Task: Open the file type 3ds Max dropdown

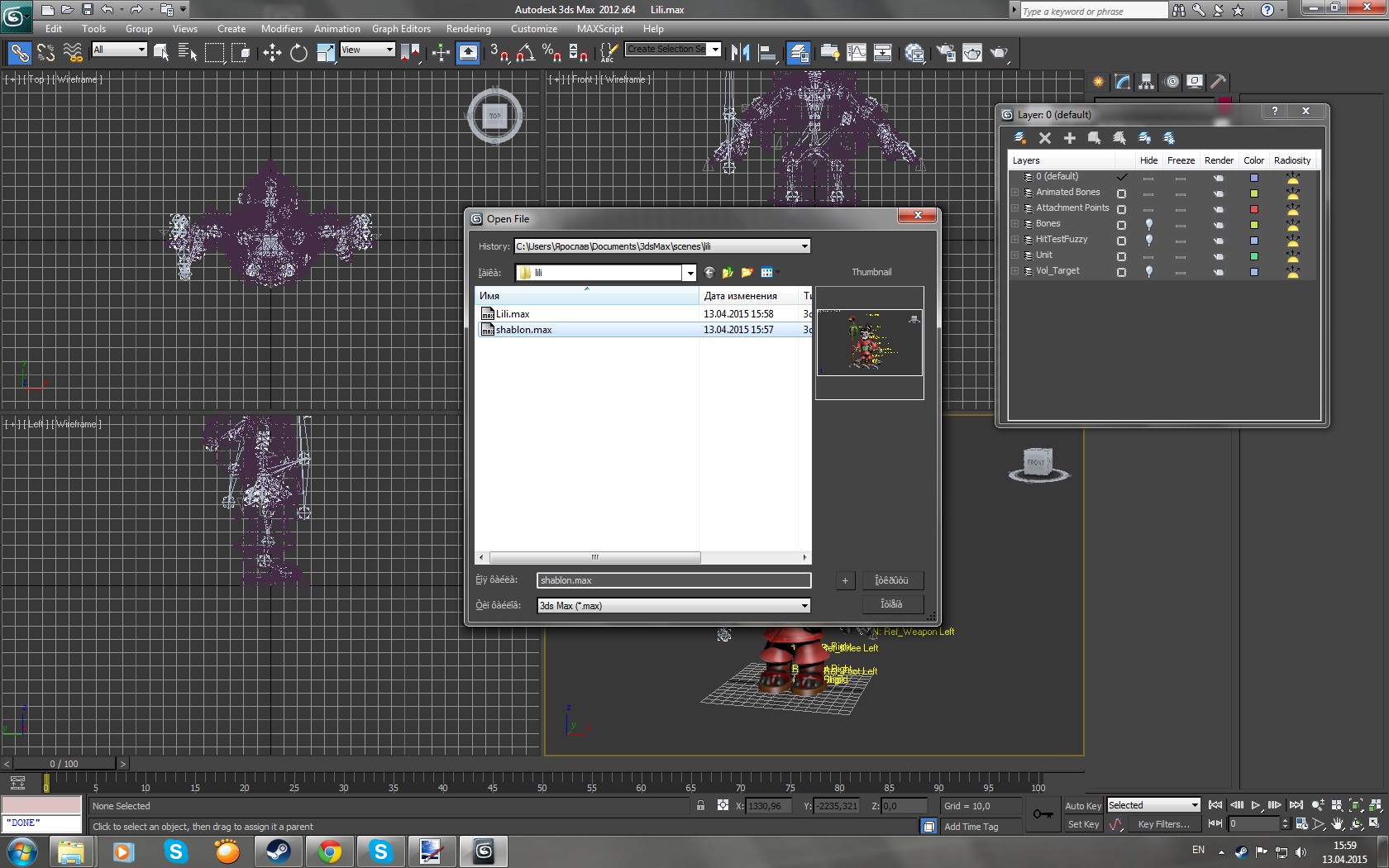Action: (x=804, y=606)
